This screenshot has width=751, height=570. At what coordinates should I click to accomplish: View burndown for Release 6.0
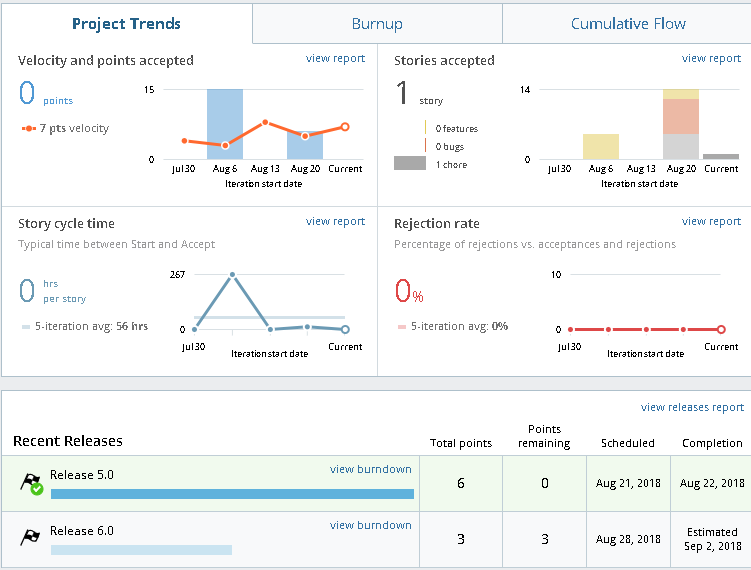click(x=371, y=525)
